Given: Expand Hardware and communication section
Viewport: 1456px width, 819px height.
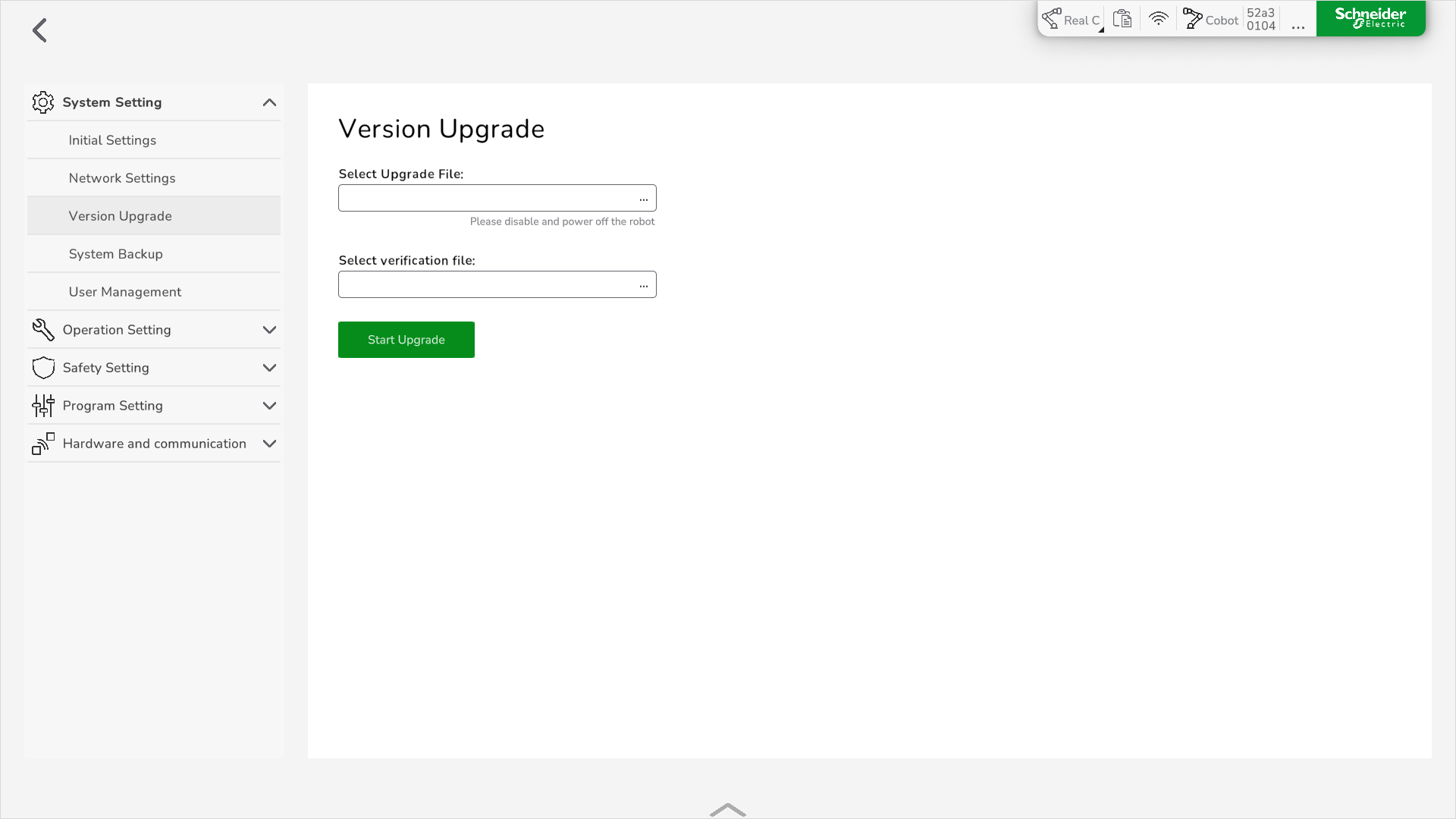Looking at the screenshot, I should (x=269, y=444).
